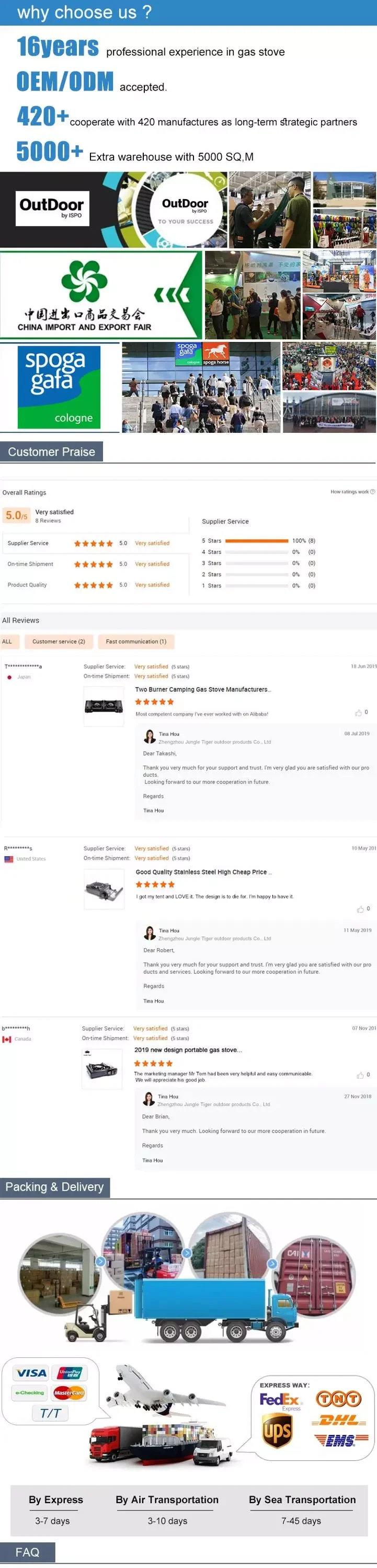Click the two burner stove thumbnail
Image resolution: width=377 pixels, height=1568 pixels.
(104, 706)
